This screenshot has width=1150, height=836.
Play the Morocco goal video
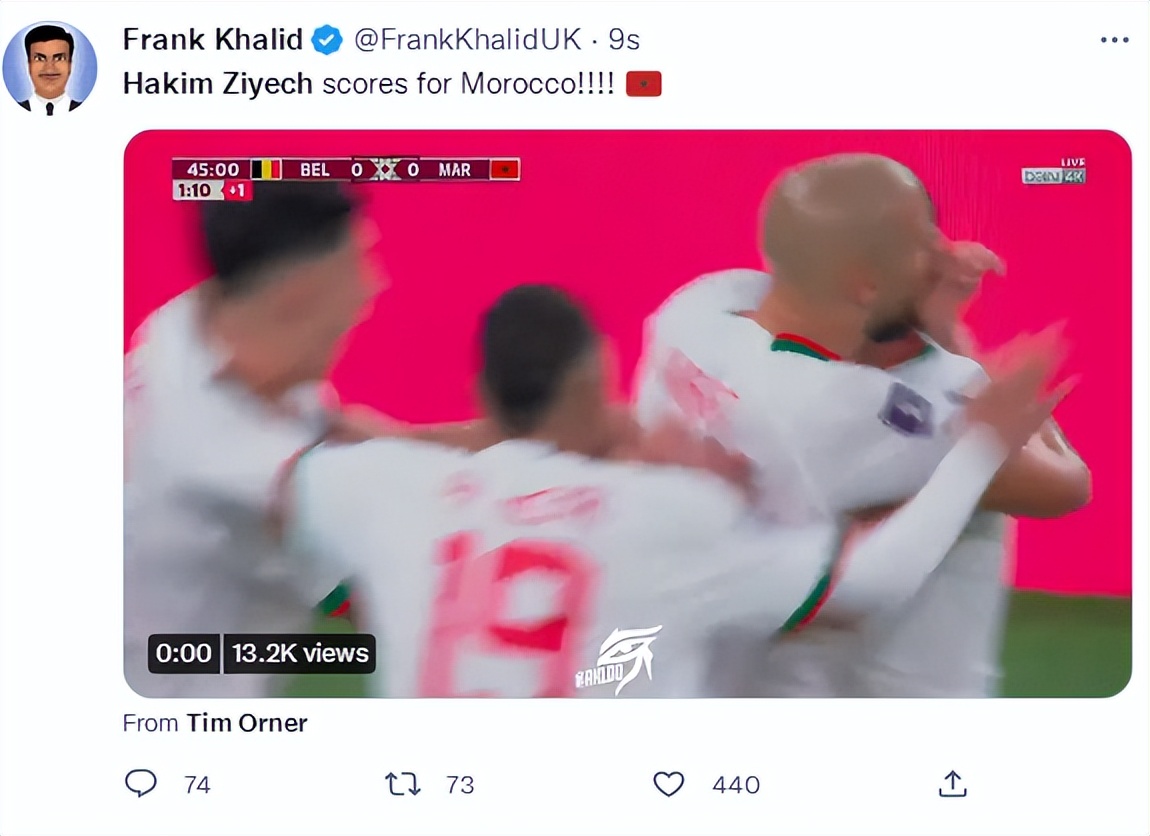click(x=627, y=414)
